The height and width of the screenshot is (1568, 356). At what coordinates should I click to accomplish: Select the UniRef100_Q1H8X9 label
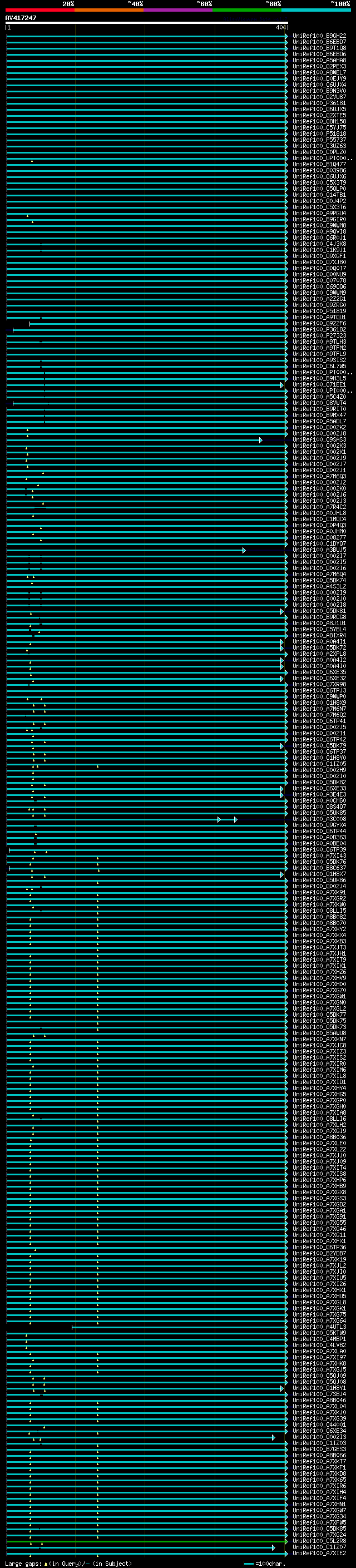319,703
